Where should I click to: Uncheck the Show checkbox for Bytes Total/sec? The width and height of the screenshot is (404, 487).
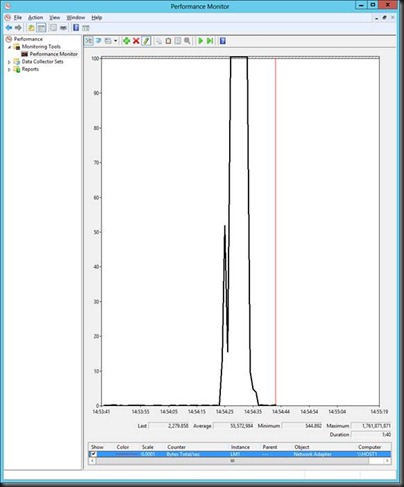pos(94,454)
